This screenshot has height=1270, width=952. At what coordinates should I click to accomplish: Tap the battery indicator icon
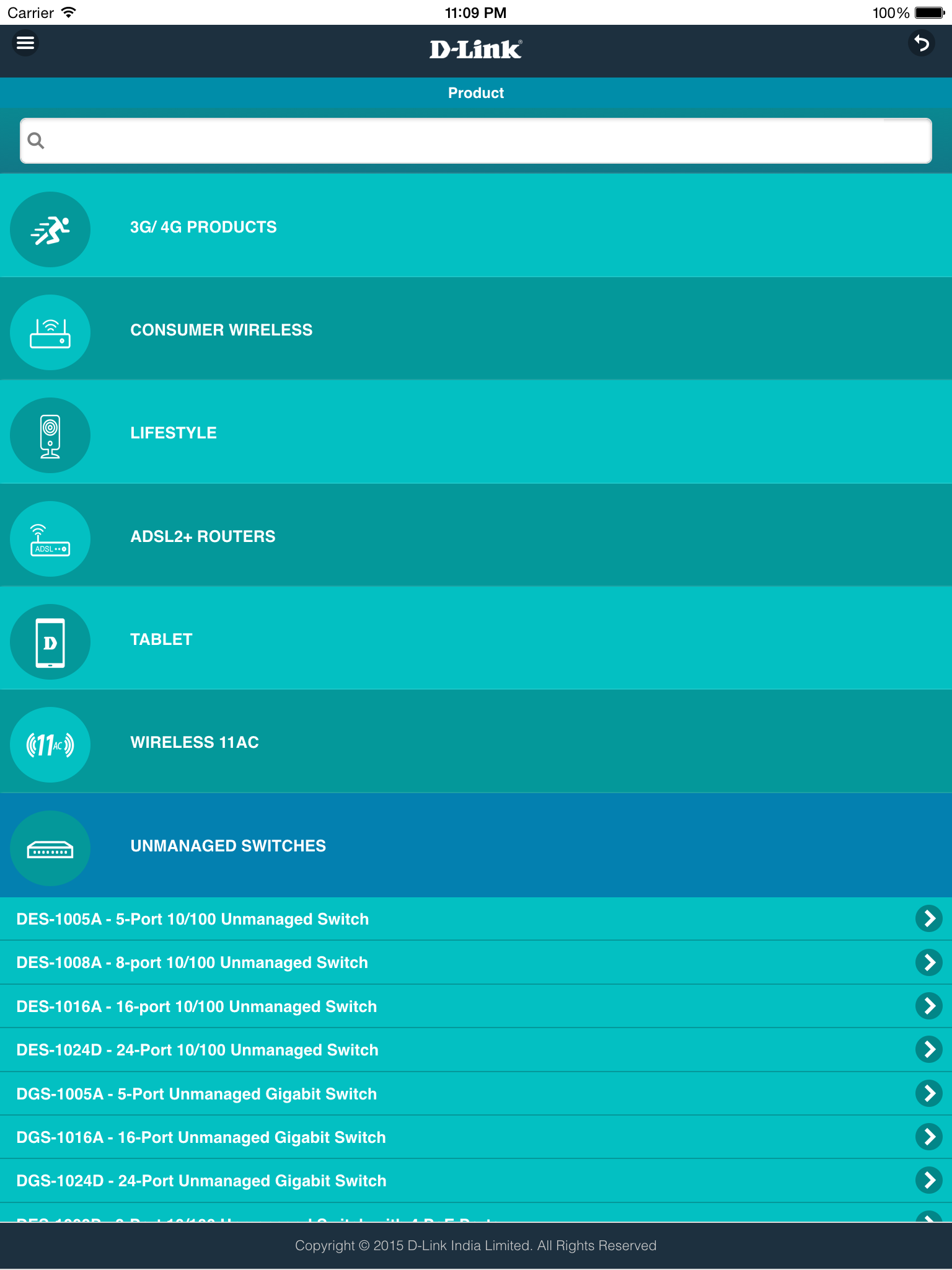[x=930, y=12]
